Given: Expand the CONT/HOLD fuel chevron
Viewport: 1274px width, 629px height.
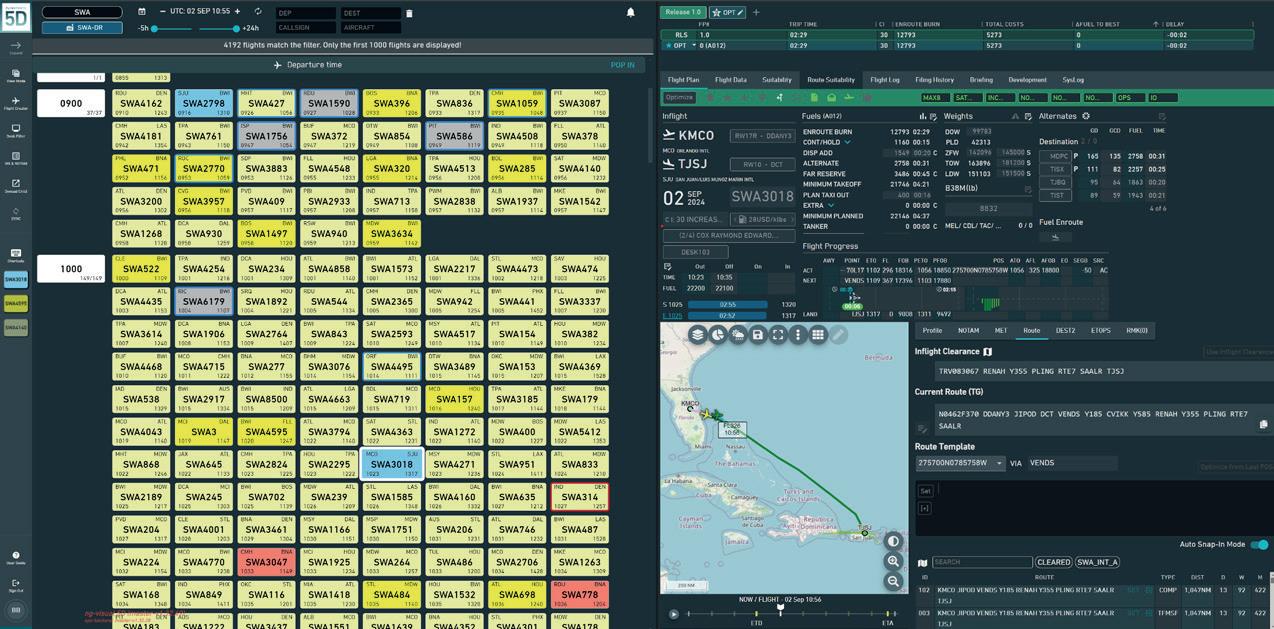Looking at the screenshot, I should 847,142.
